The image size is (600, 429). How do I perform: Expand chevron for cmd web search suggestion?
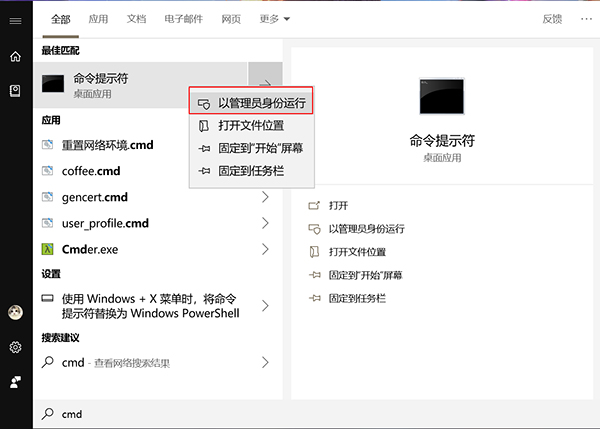[x=265, y=362]
